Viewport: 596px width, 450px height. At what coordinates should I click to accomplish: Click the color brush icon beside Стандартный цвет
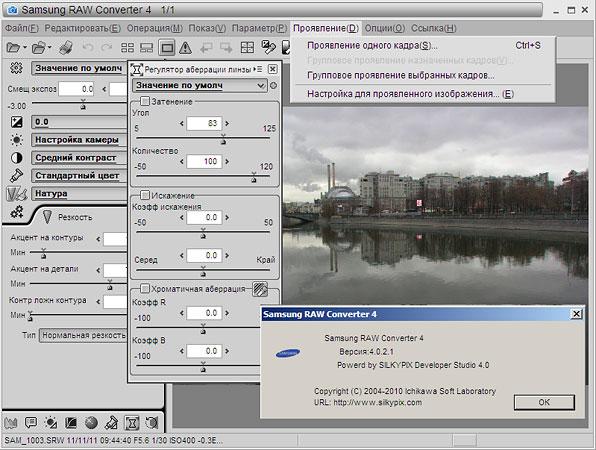coord(17,175)
